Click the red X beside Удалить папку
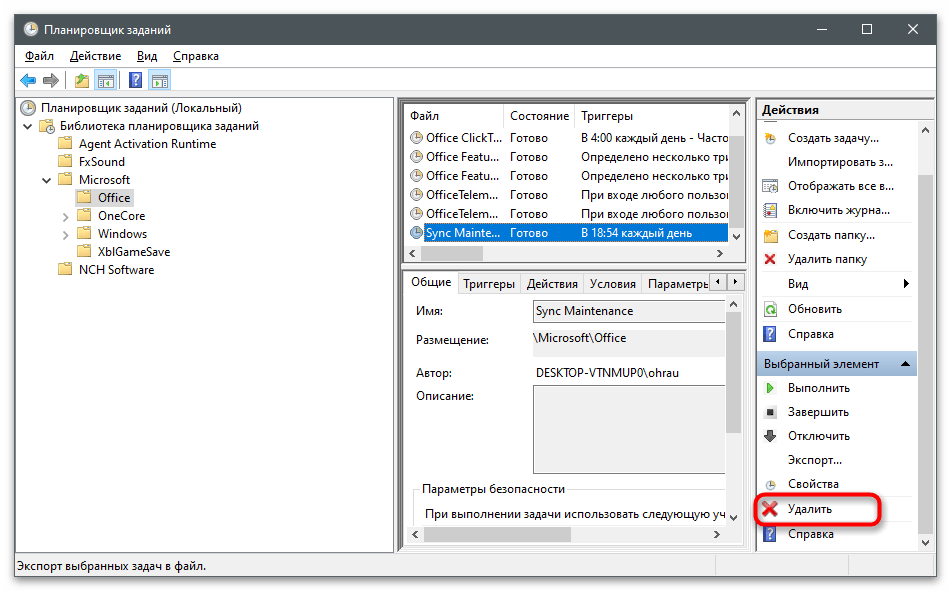The image size is (951, 591). pos(770,259)
